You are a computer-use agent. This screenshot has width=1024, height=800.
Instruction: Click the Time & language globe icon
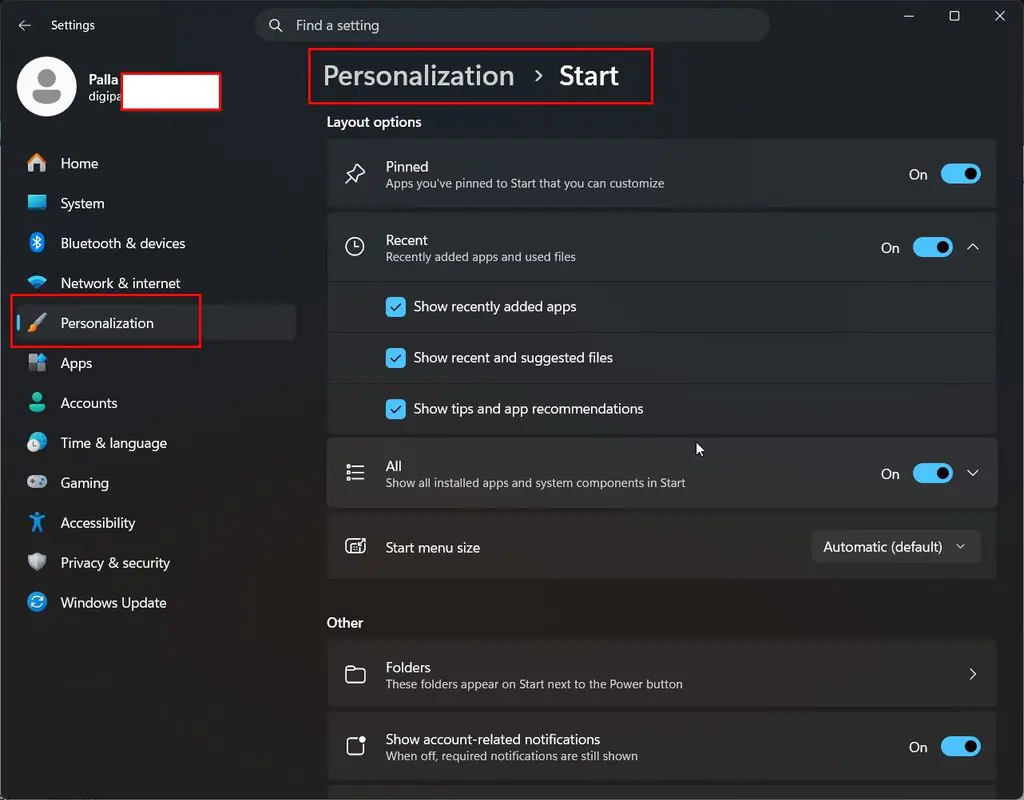tap(37, 442)
